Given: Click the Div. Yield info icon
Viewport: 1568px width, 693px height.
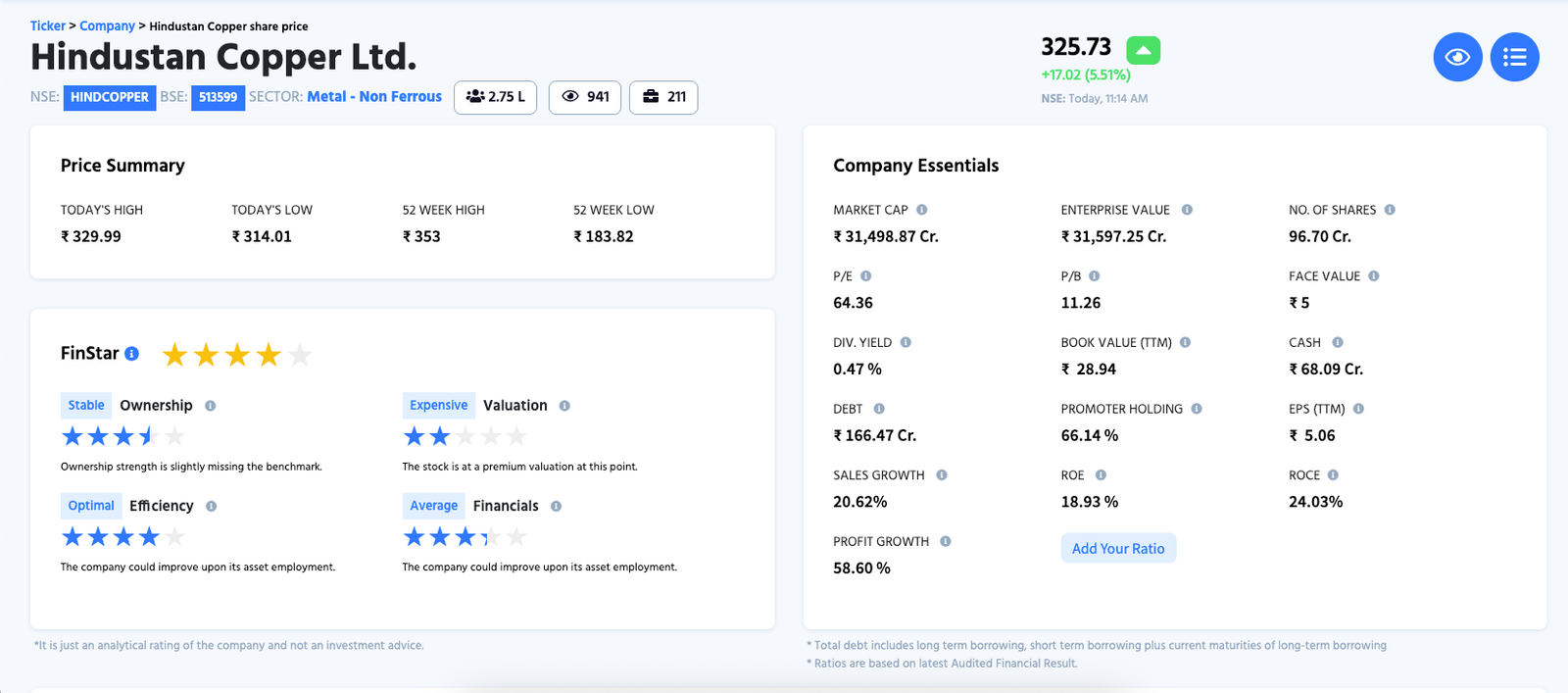Looking at the screenshot, I should [x=906, y=342].
